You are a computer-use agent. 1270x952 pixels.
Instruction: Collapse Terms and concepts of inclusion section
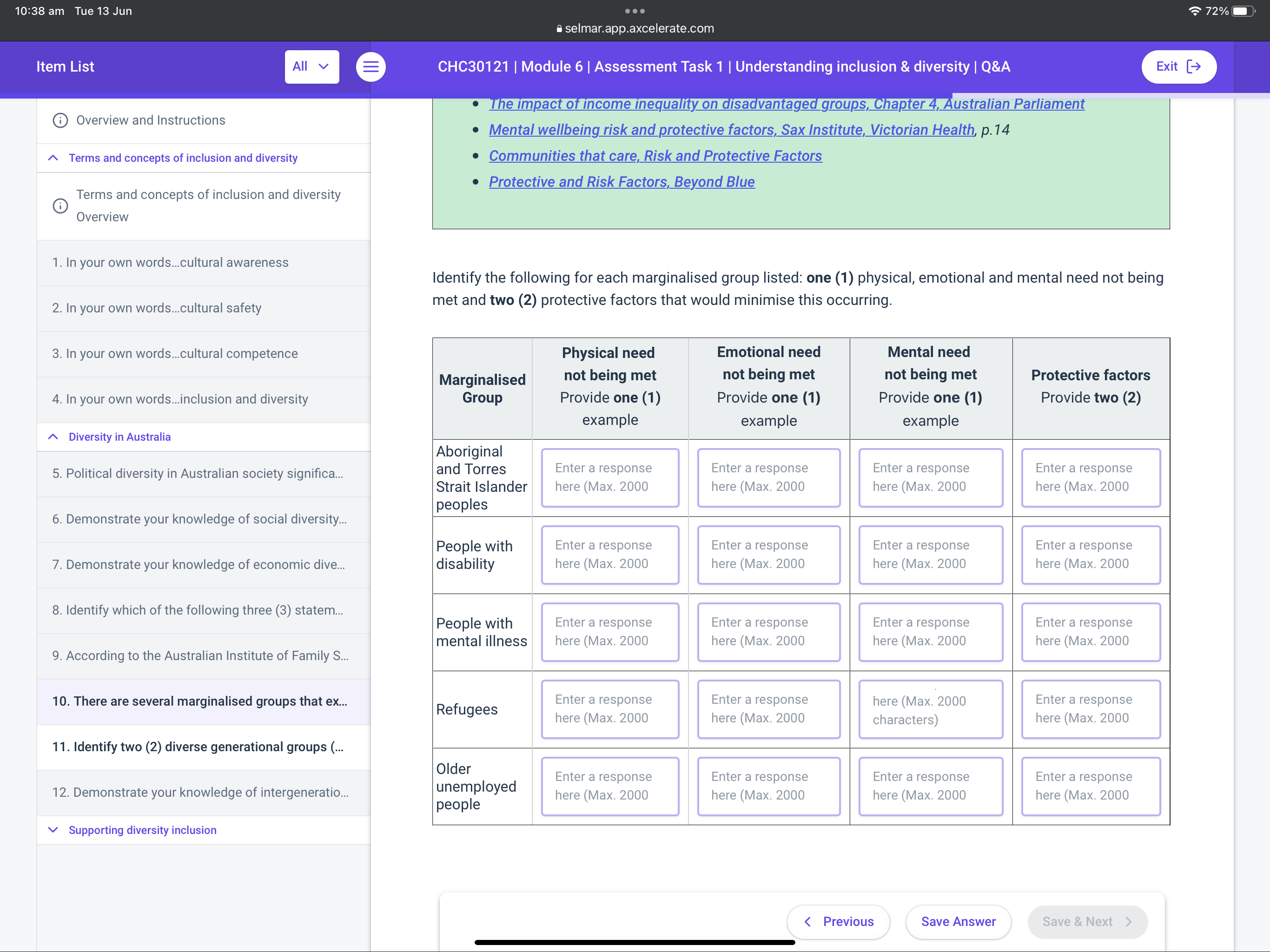point(53,158)
